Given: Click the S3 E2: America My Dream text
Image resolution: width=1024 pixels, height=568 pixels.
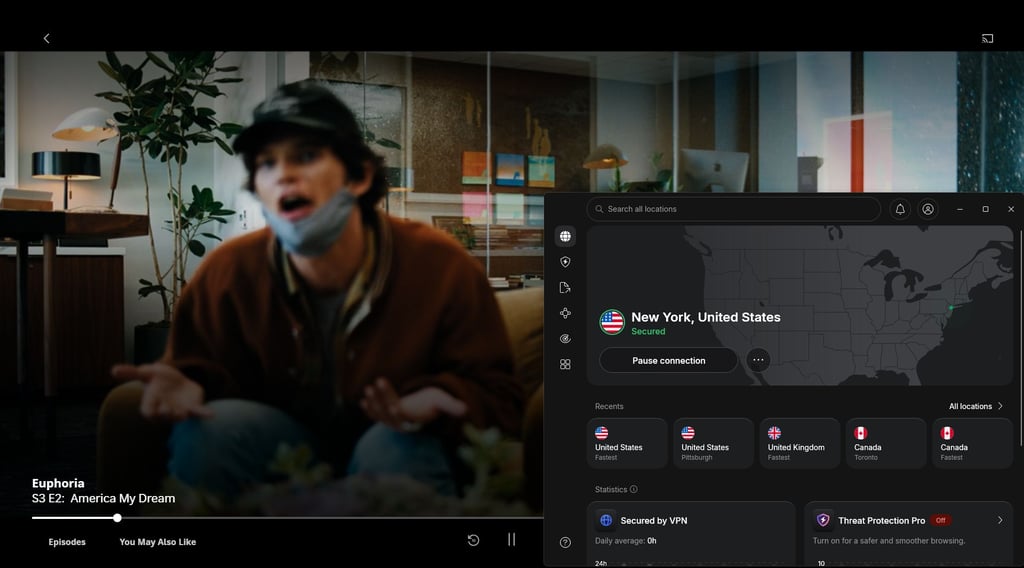Looking at the screenshot, I should 103,498.
